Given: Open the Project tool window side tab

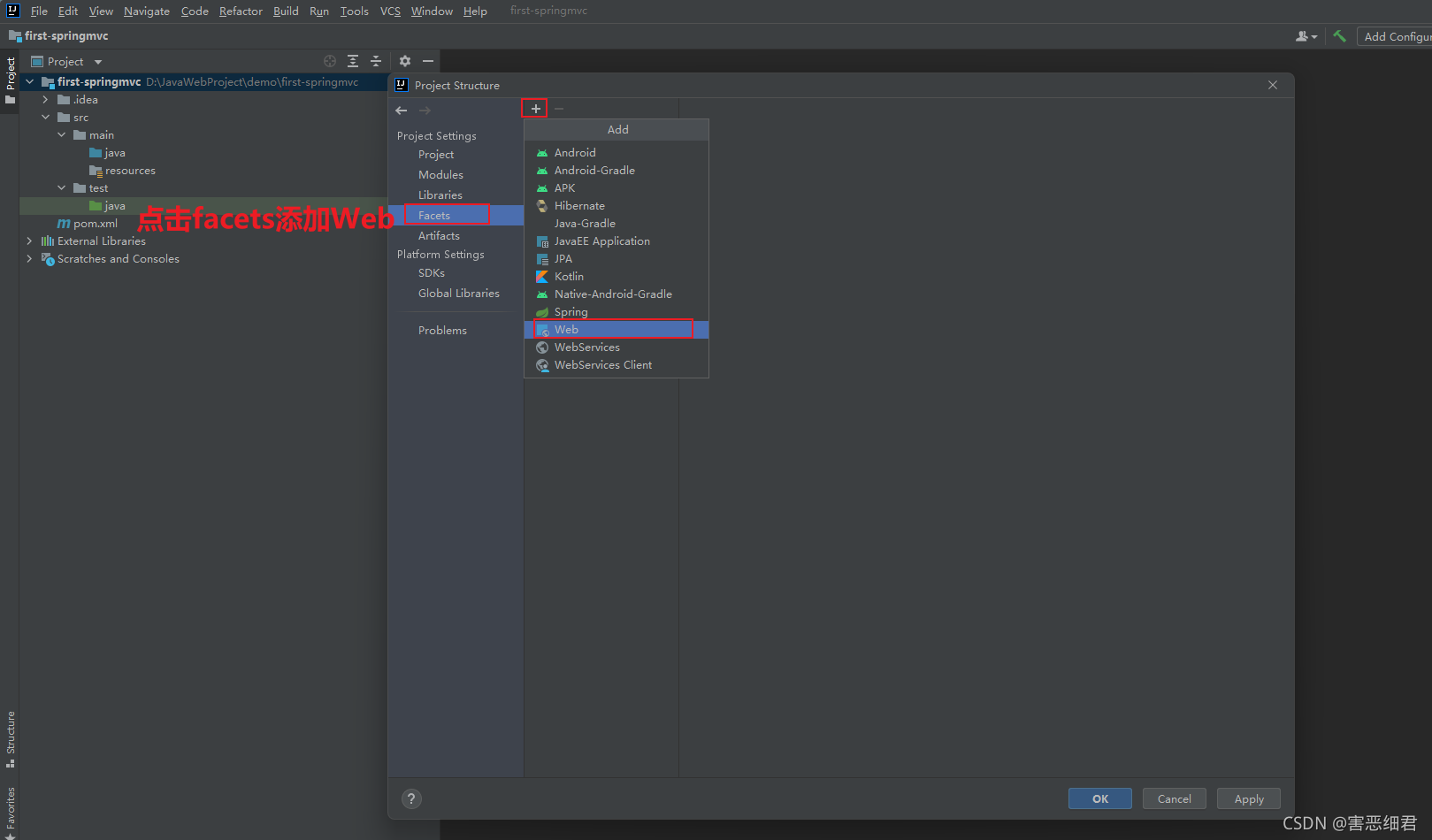Looking at the screenshot, I should point(10,80).
